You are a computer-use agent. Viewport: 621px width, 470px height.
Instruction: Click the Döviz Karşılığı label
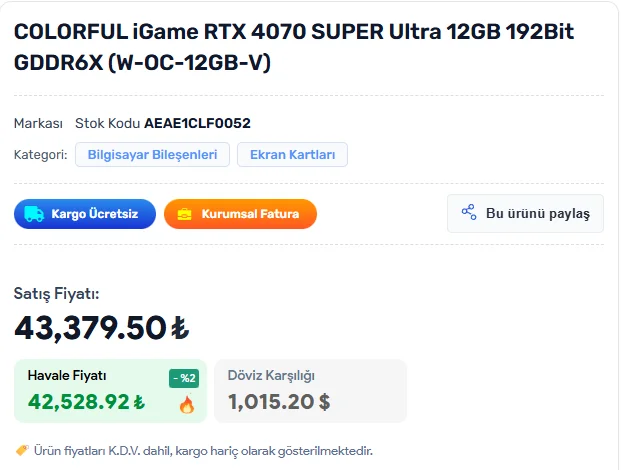point(271,376)
